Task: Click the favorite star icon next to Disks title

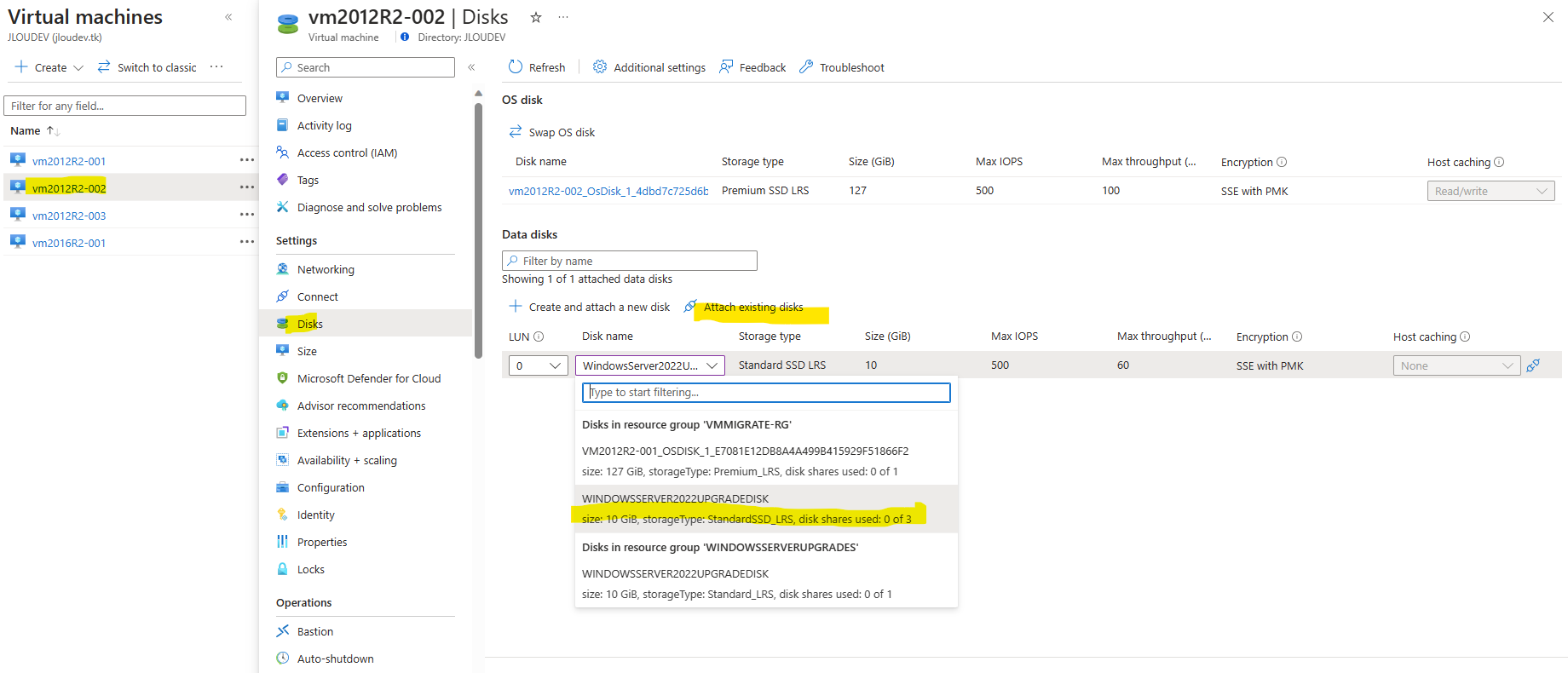Action: click(536, 17)
